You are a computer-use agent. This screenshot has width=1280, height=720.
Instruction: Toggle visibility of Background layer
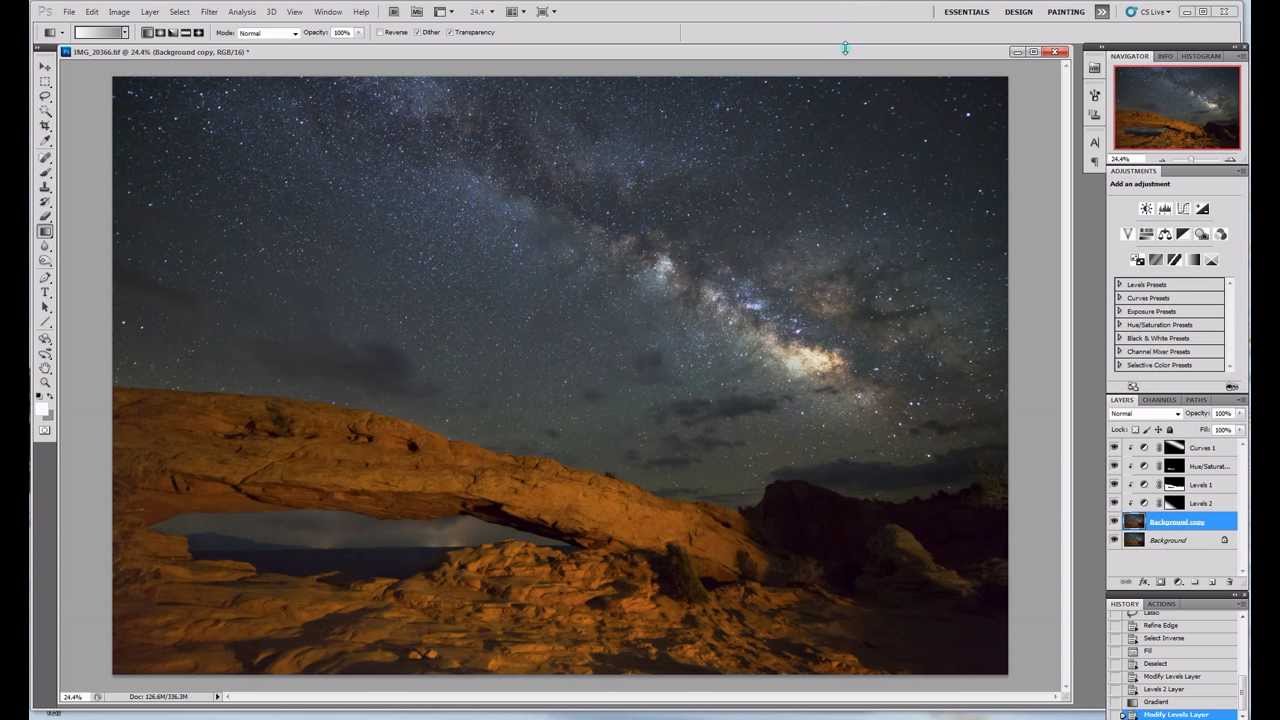[x=1114, y=540]
